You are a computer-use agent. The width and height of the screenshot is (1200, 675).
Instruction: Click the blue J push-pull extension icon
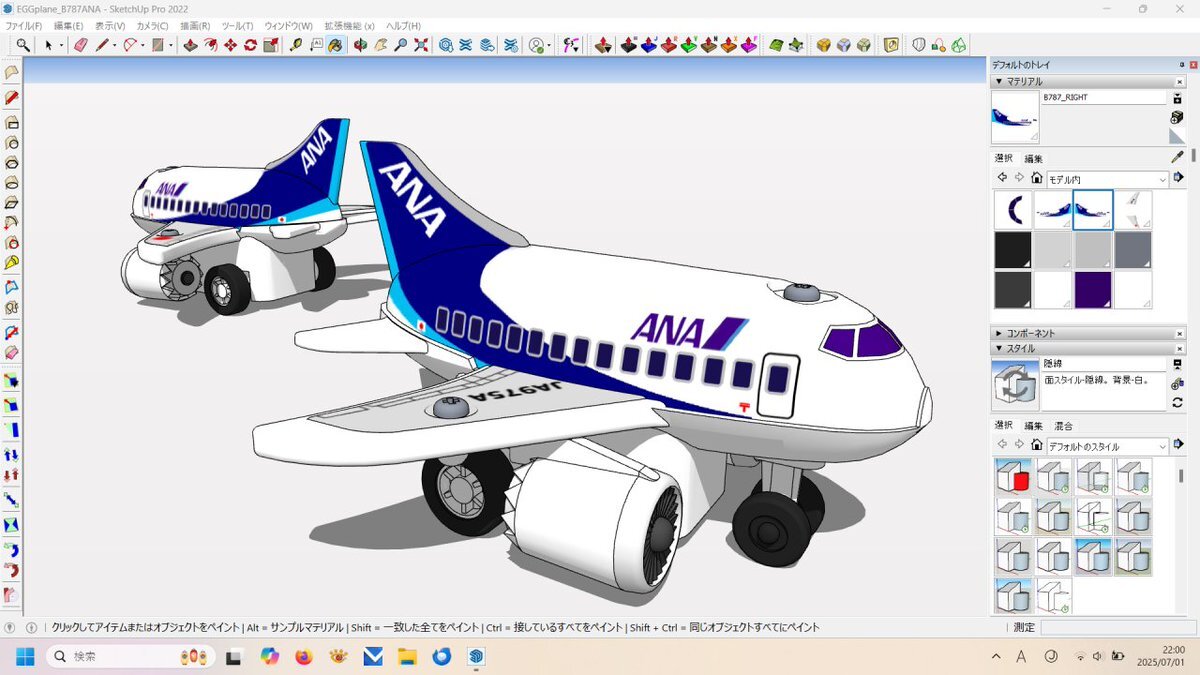pyautogui.click(x=648, y=45)
